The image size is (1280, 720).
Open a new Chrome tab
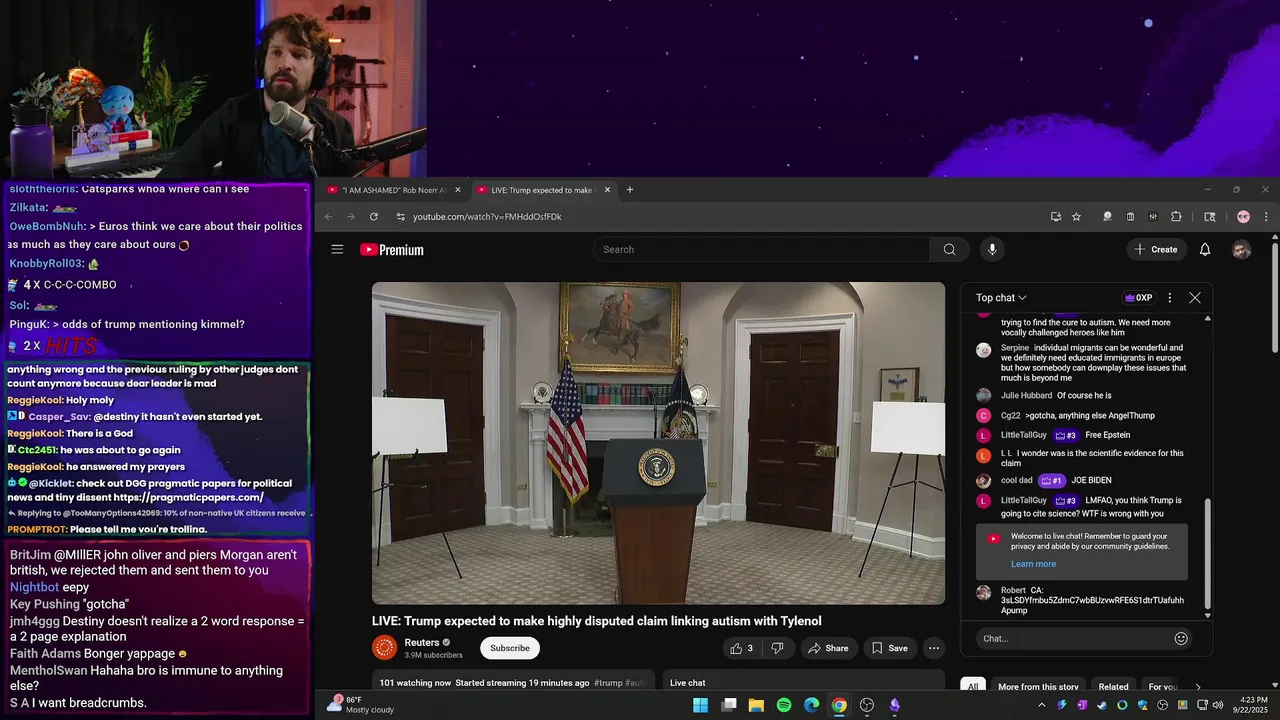tap(629, 190)
